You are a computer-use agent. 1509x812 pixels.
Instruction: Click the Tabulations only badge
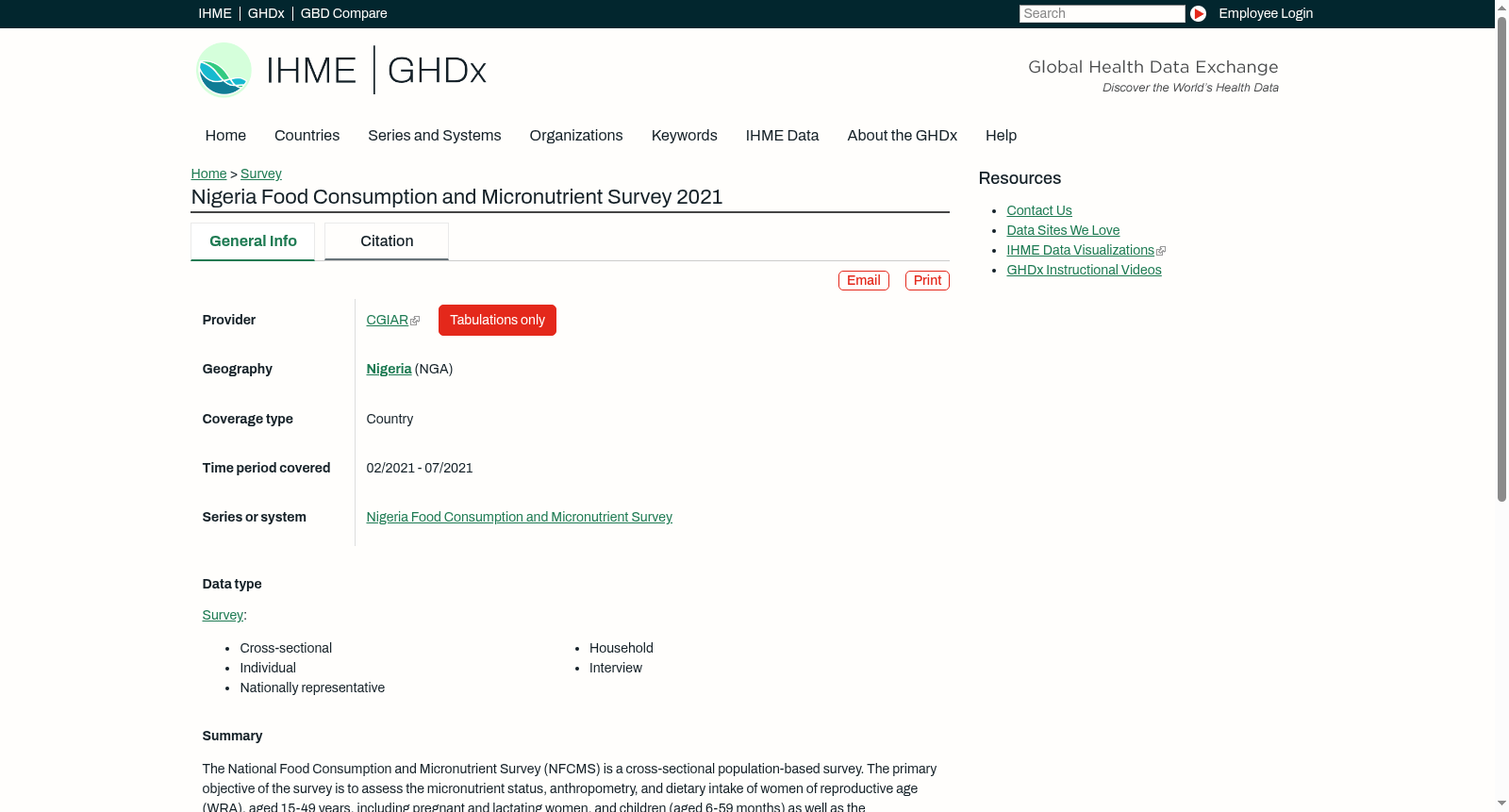[x=497, y=321]
